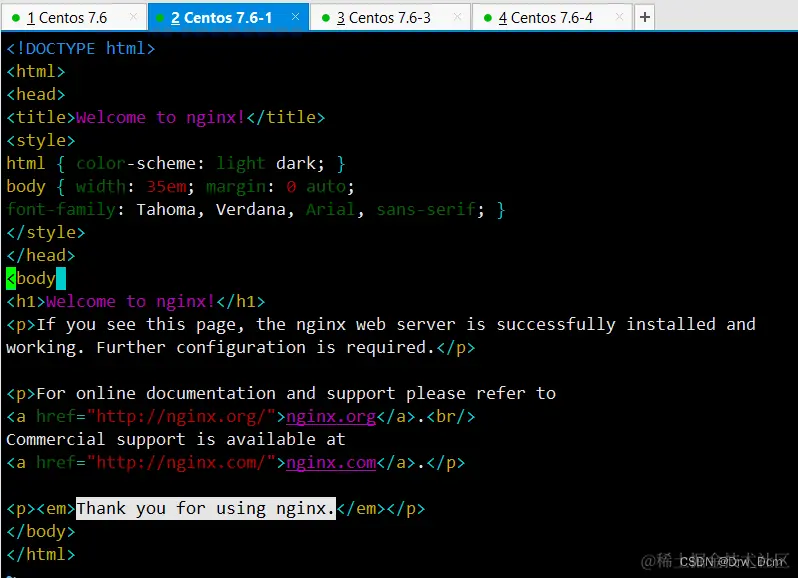Click the href "http://nginx.com/" string

(x=181, y=463)
